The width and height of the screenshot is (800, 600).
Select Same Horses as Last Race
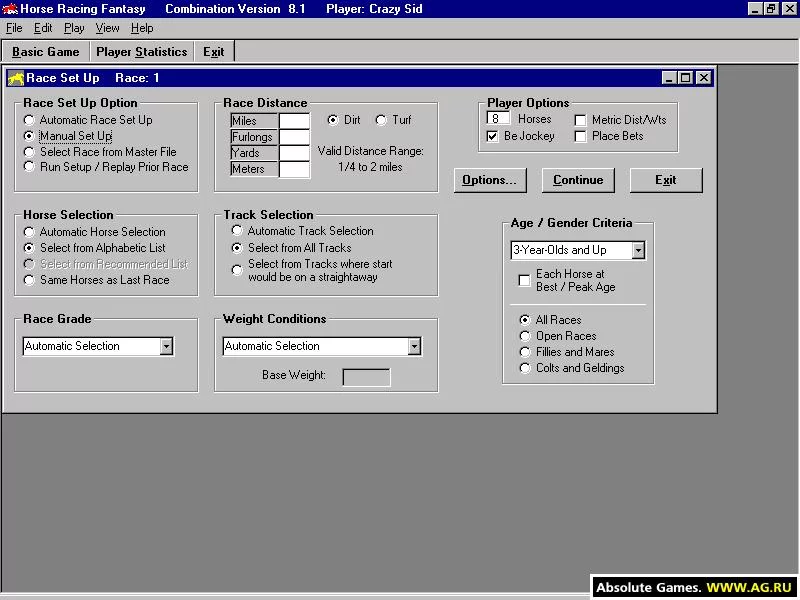point(29,280)
